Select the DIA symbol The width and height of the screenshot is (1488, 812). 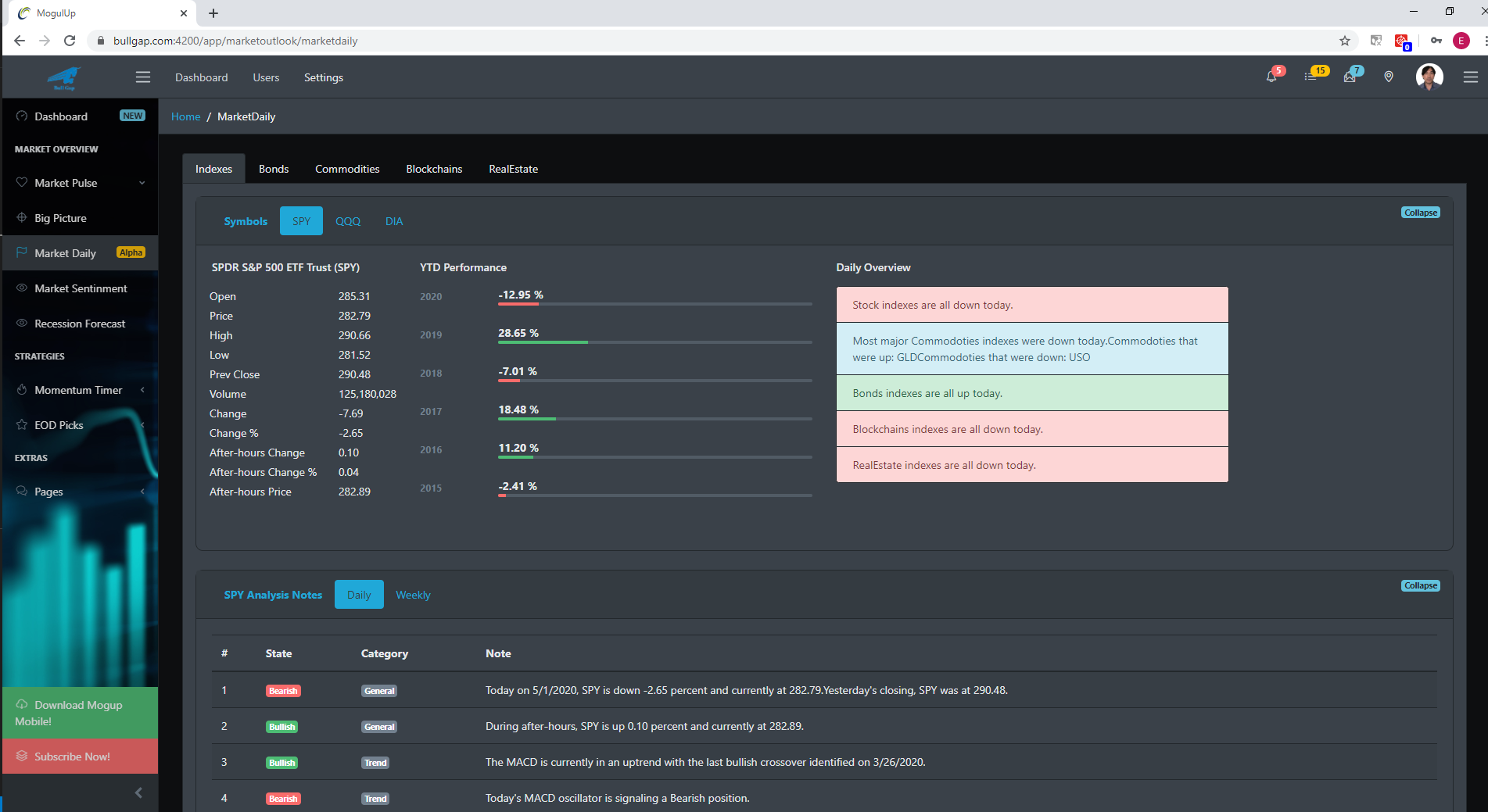click(394, 221)
